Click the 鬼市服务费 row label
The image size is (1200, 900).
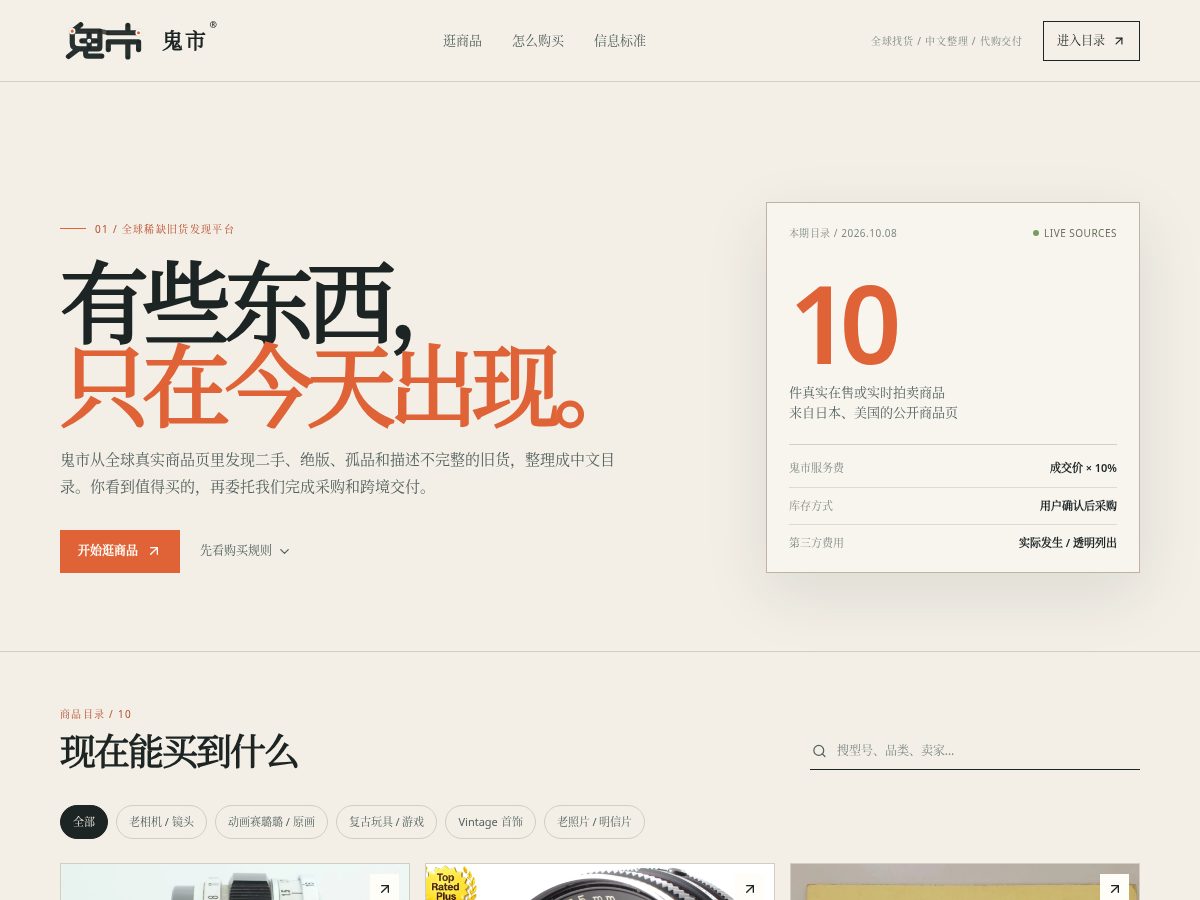click(817, 468)
